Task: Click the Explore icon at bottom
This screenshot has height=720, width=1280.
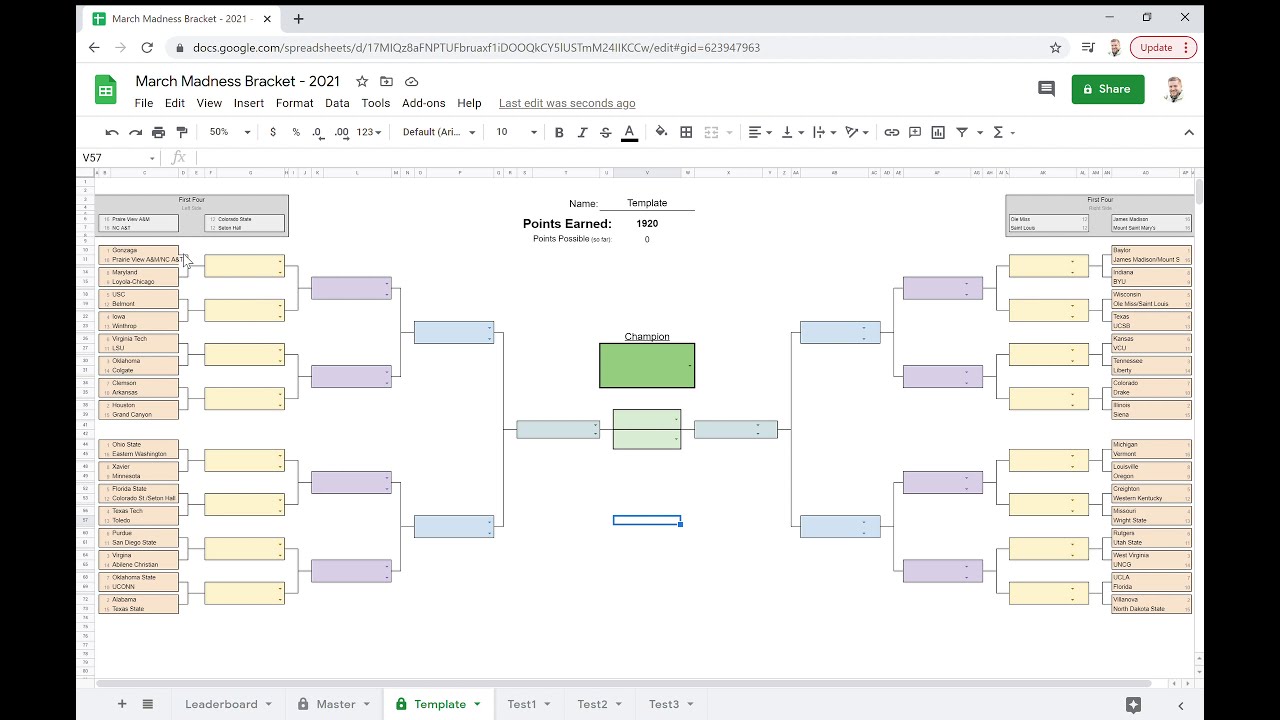Action: [1133, 704]
